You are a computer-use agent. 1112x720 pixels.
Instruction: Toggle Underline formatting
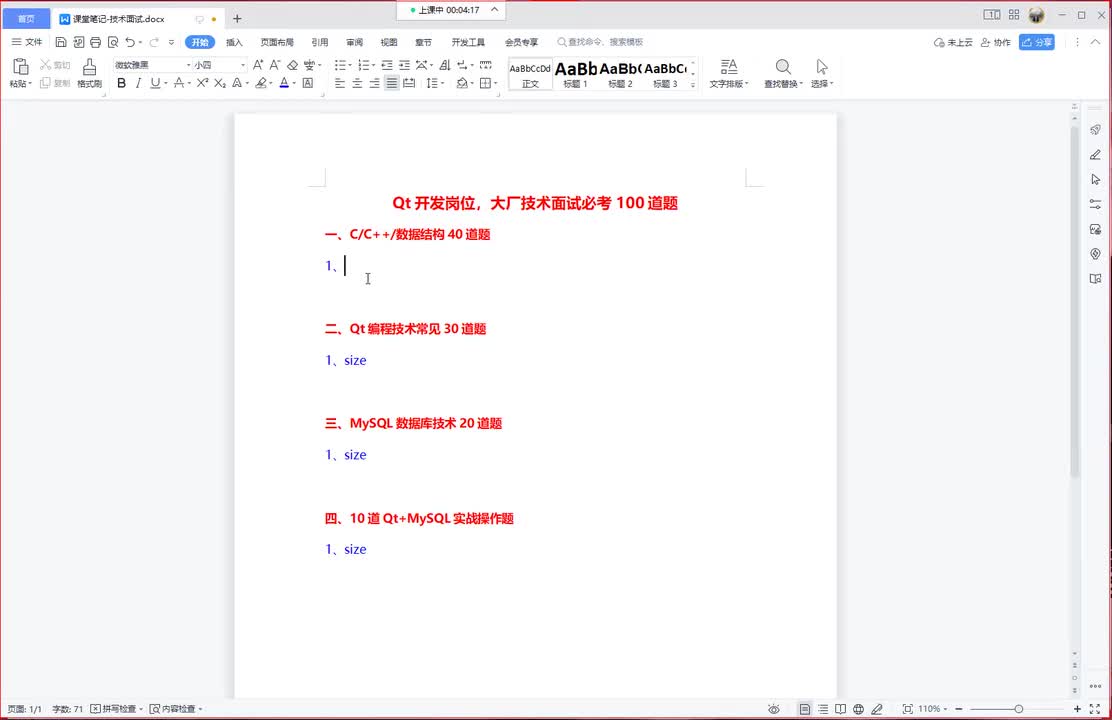click(155, 83)
